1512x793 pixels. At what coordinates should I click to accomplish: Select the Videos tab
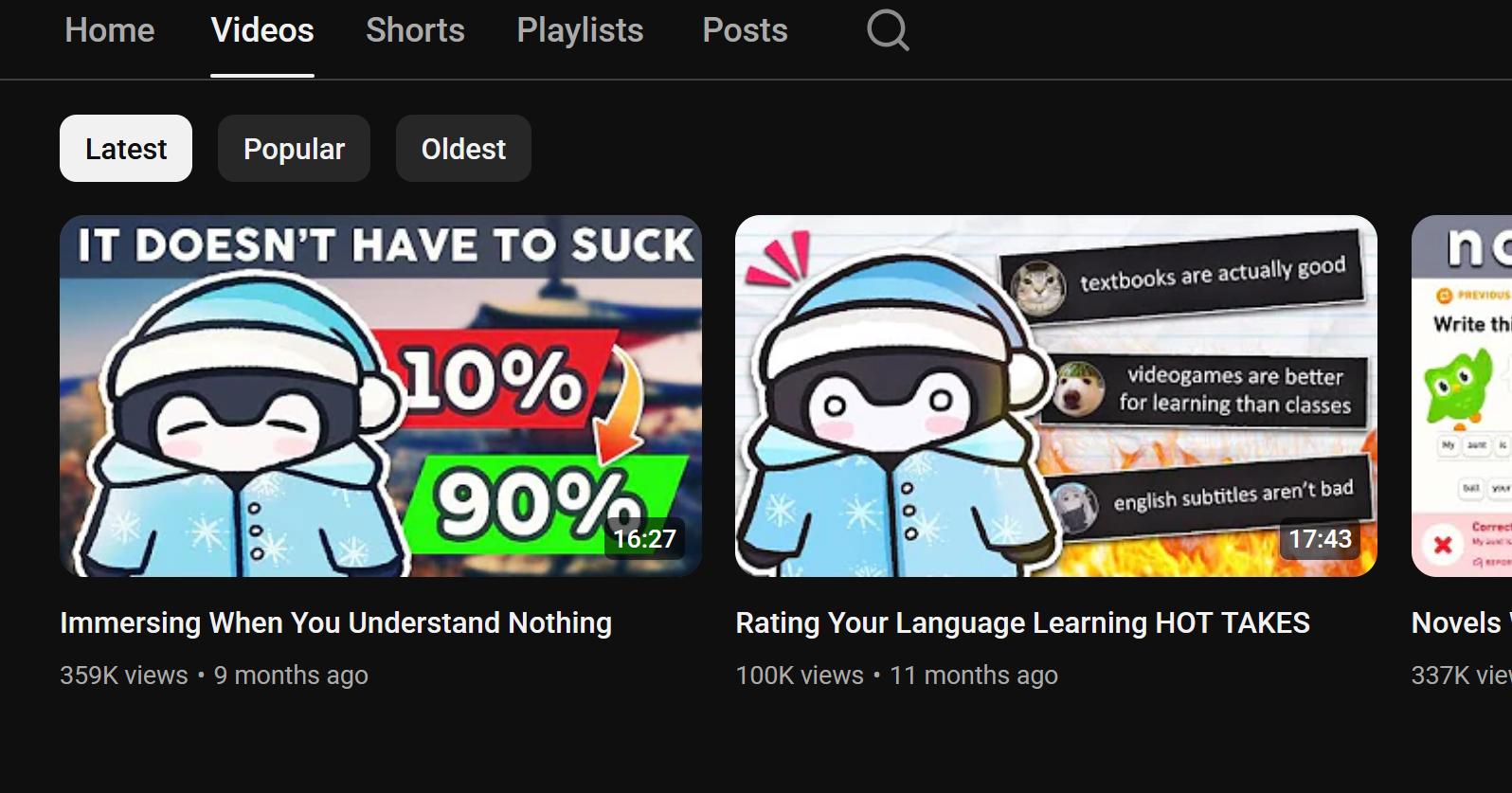(262, 30)
